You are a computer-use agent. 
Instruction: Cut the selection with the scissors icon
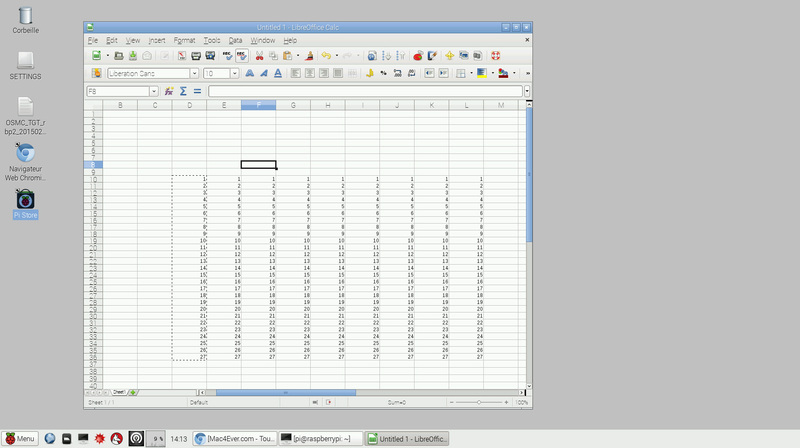coord(259,56)
